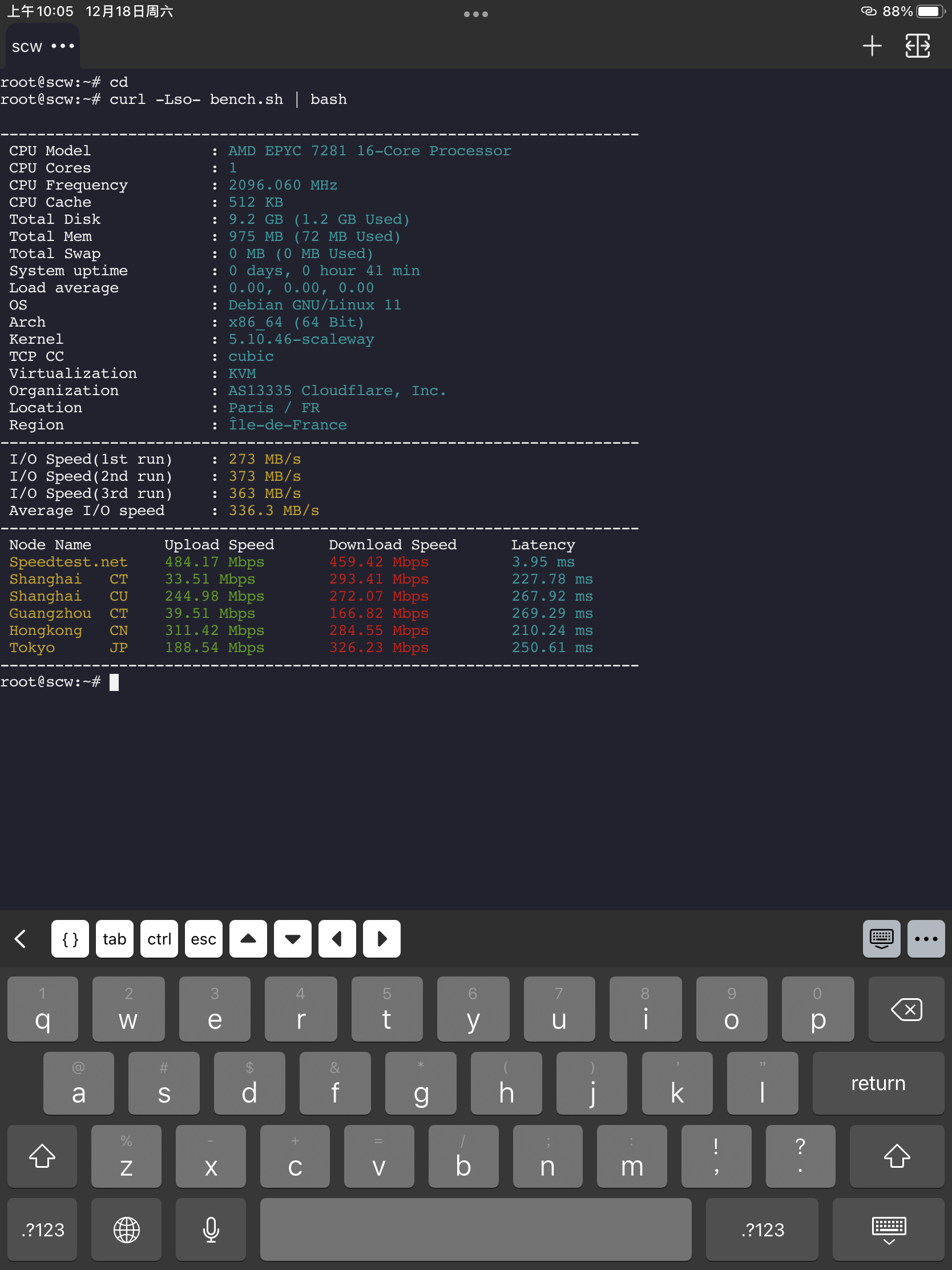Toggle the left shift key
Viewport: 952px width, 1270px height.
42,1156
